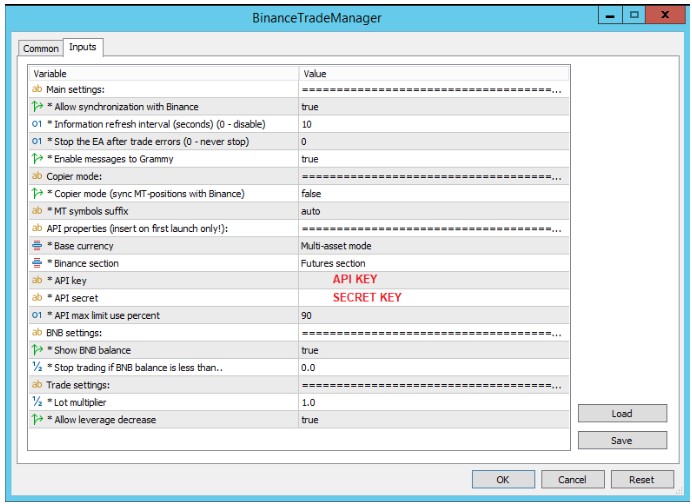
Task: Click the OK button
Action: pos(503,479)
